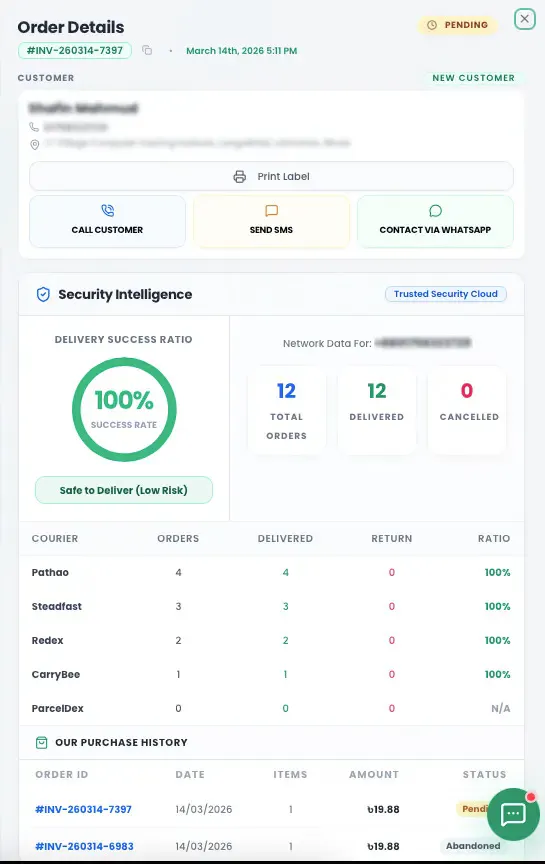Click Safe to Deliver (Low Risk) badge
This screenshot has width=545, height=864.
tap(124, 490)
